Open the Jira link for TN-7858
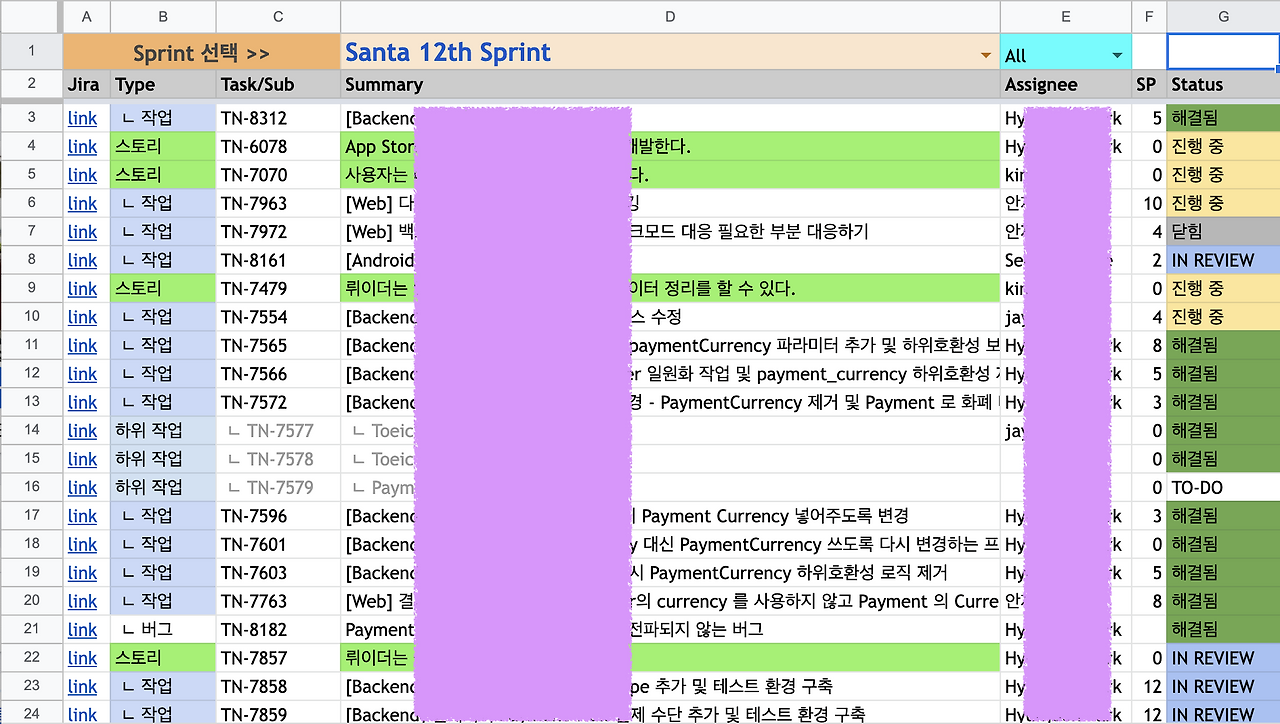Viewport: 1280px width, 724px height. (82, 687)
